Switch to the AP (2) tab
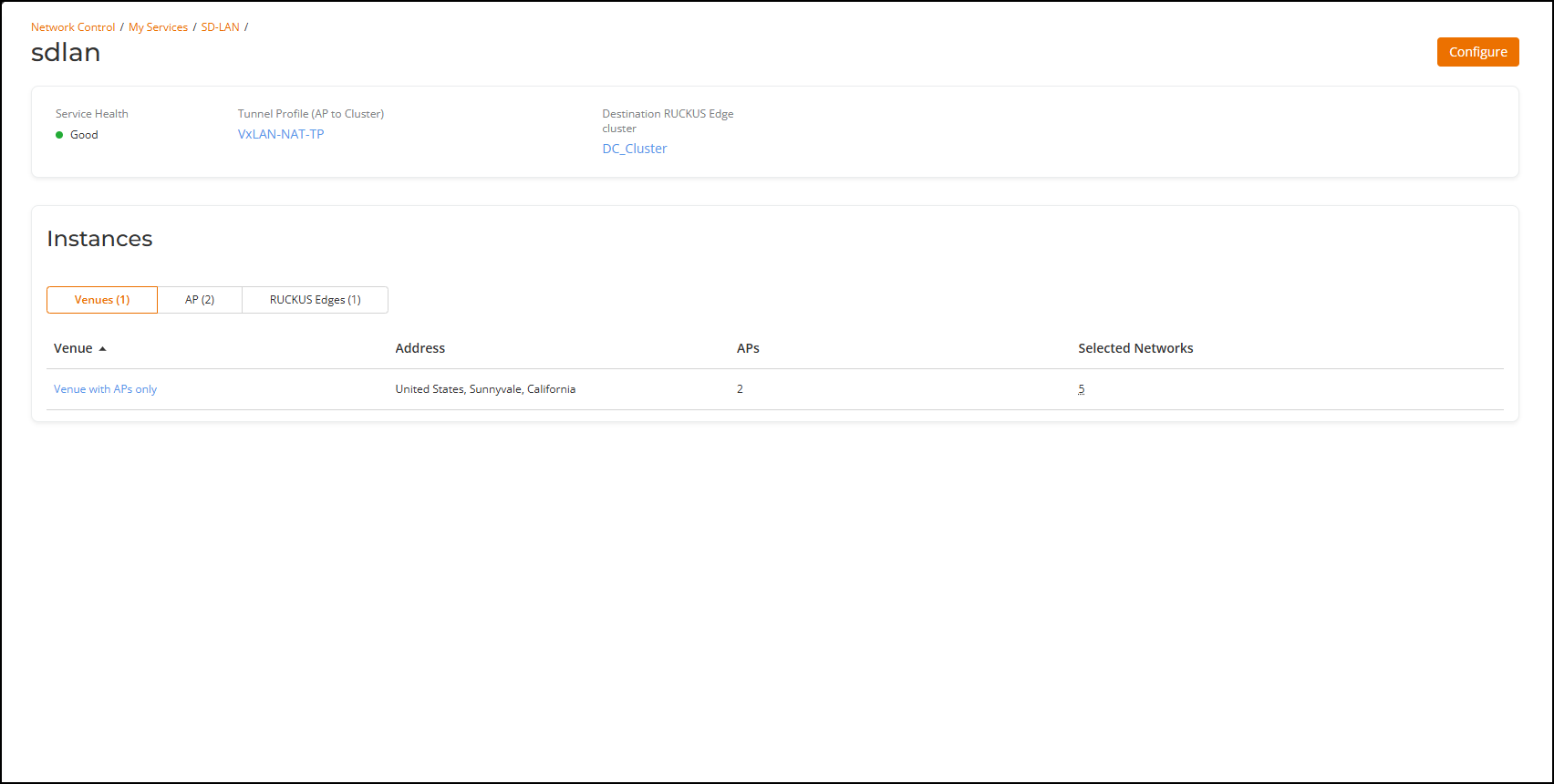The width and height of the screenshot is (1554, 784). 200,300
